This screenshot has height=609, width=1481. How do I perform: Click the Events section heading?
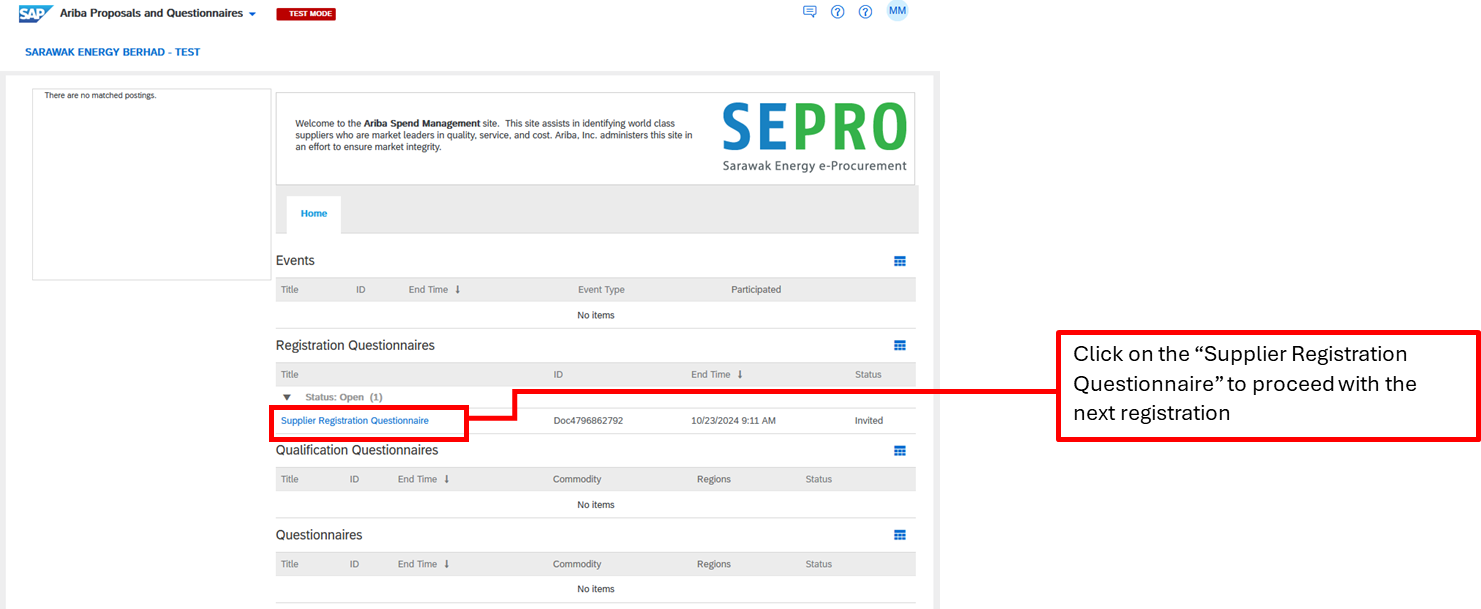(x=295, y=261)
